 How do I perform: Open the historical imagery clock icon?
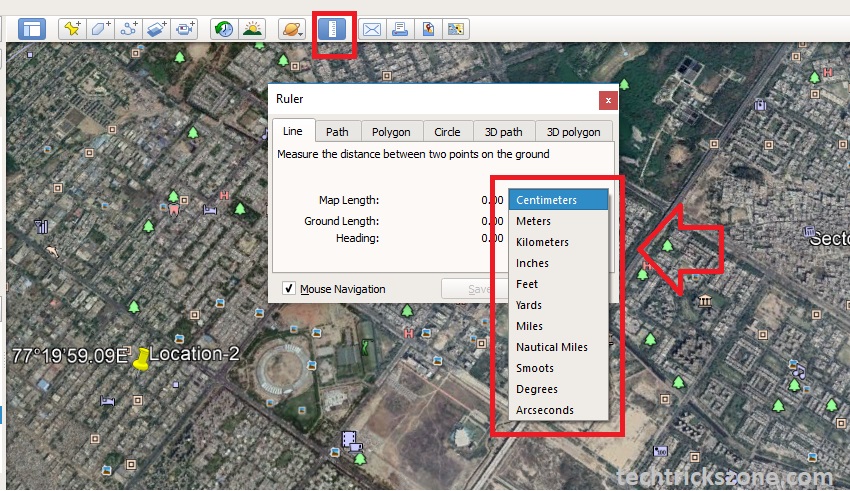pos(224,29)
